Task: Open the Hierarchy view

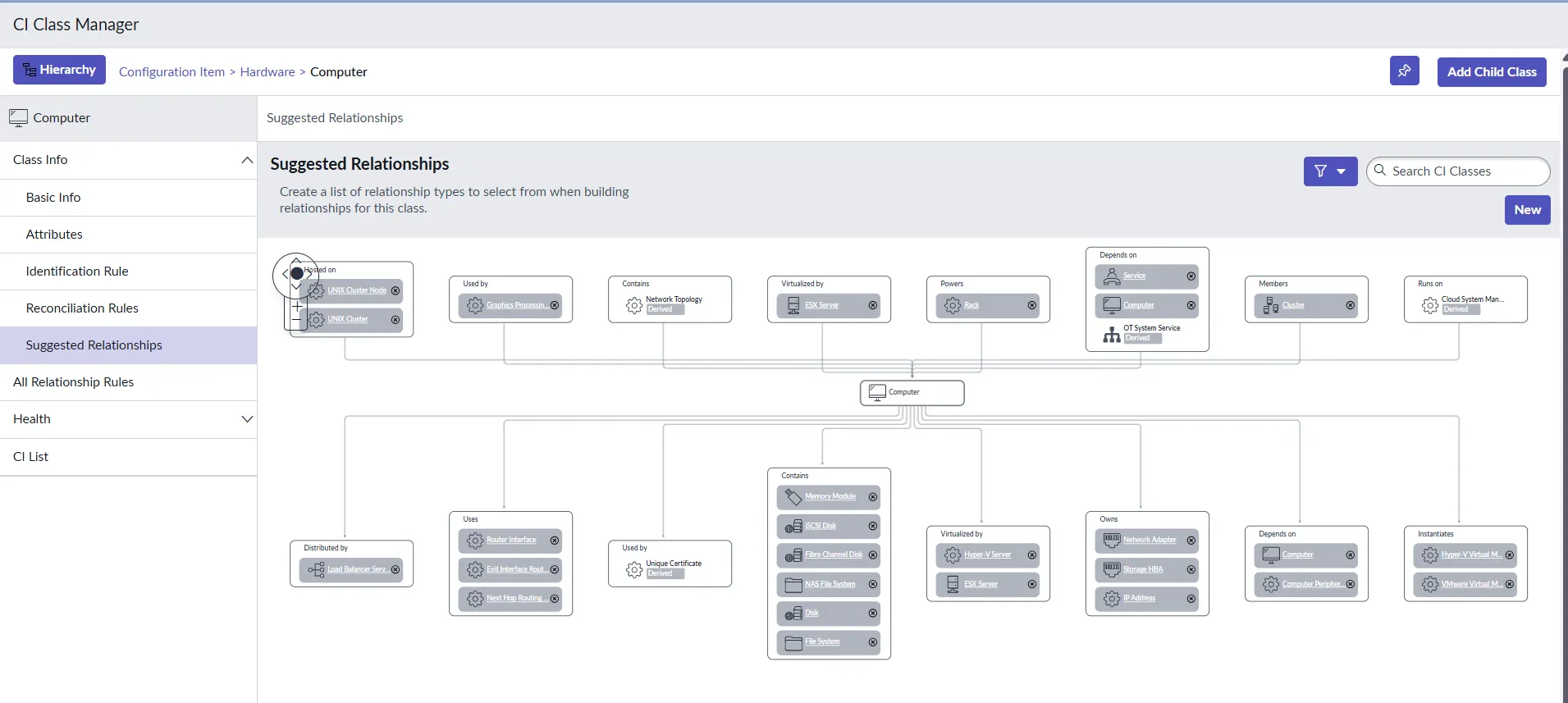Action: (59, 70)
